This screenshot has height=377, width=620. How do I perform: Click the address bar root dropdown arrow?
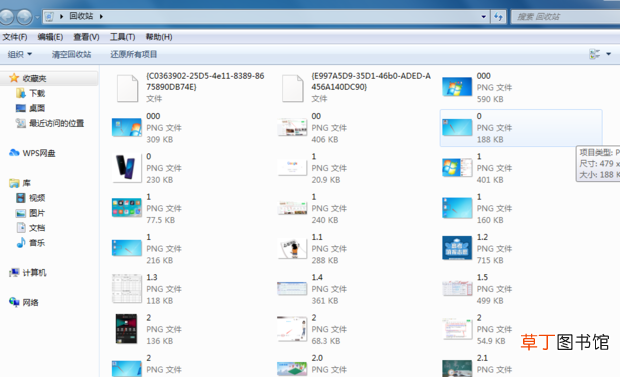pyautogui.click(x=61, y=16)
